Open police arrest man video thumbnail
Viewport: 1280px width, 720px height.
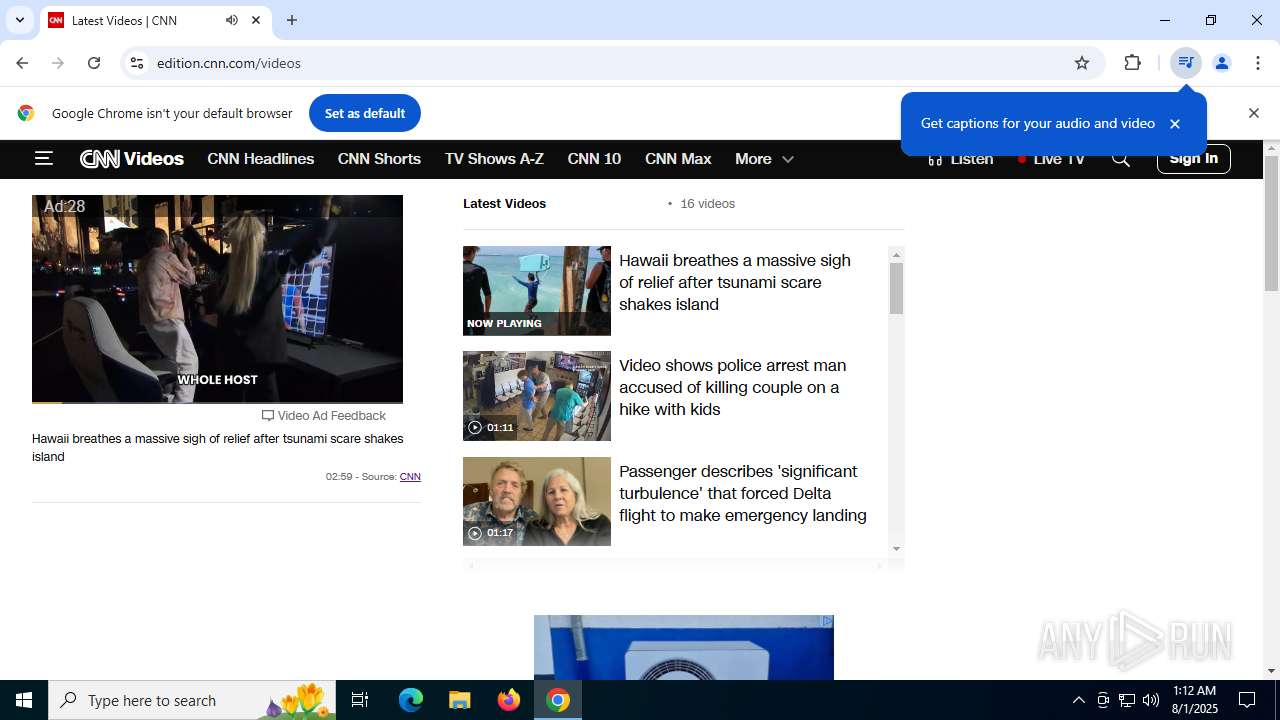537,396
